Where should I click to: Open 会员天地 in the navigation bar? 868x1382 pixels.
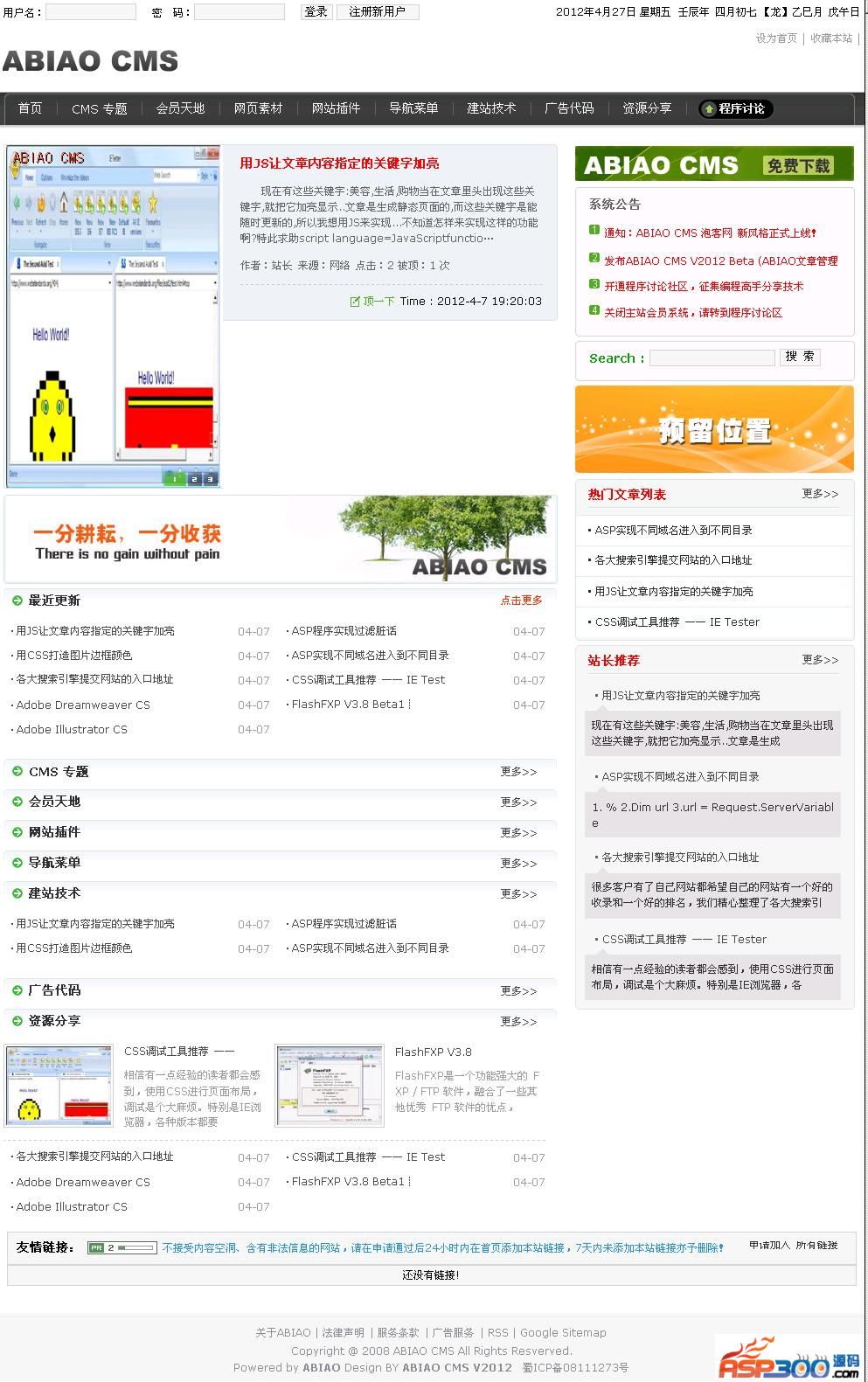180,108
